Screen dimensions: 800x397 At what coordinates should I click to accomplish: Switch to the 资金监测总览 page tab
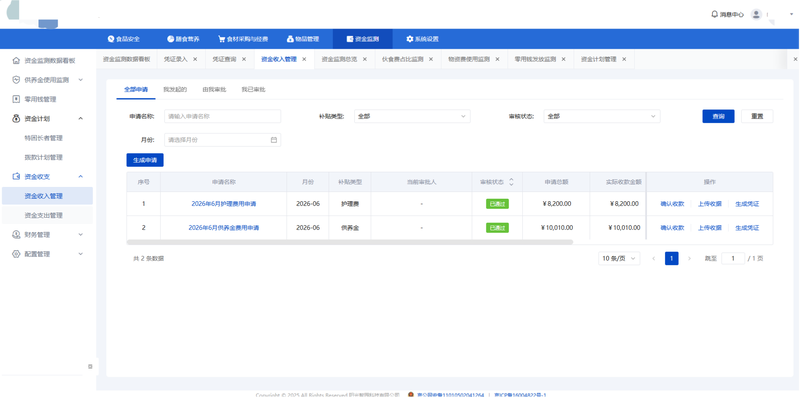[x=339, y=59]
